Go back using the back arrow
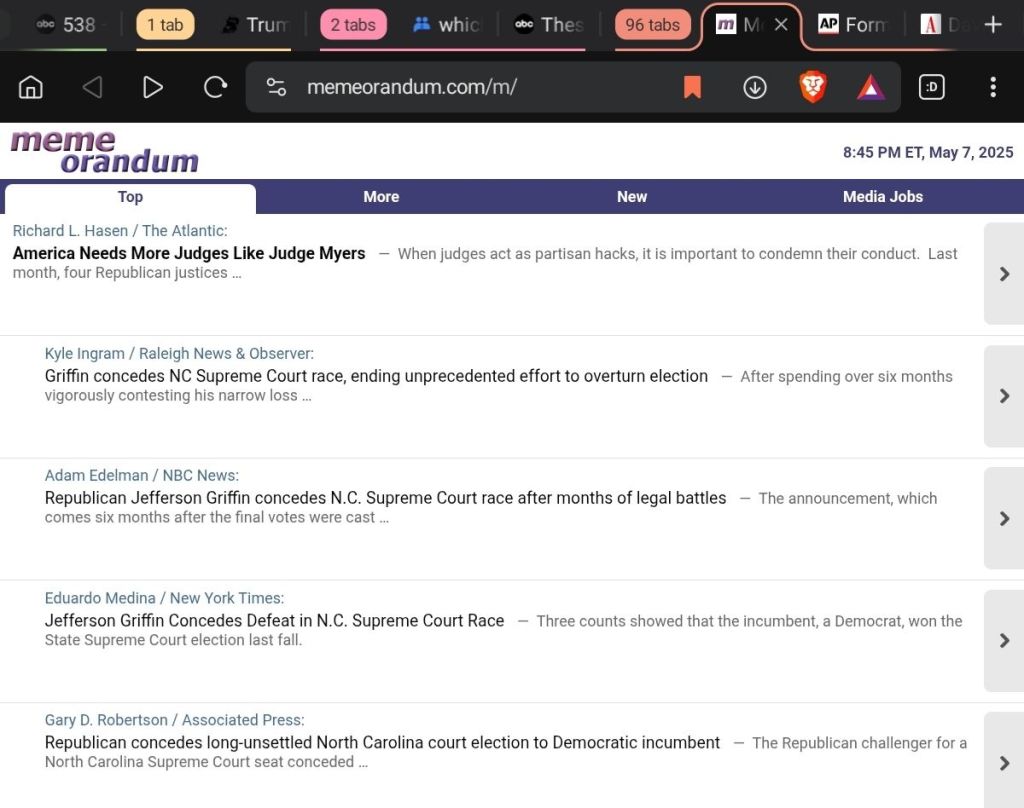Image resolution: width=1024 pixels, height=808 pixels. [x=92, y=87]
